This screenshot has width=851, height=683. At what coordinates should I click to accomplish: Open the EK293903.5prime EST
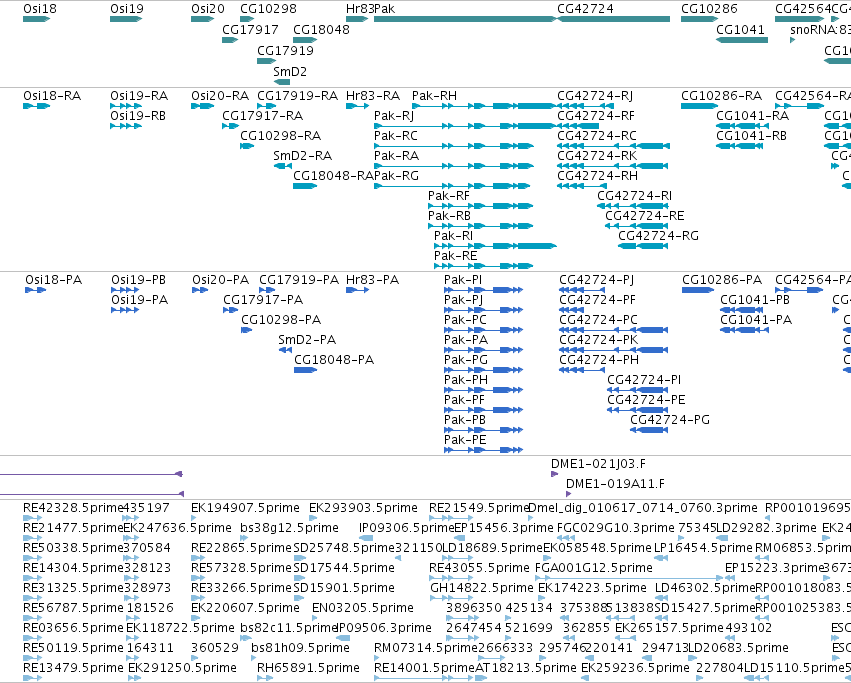point(313,518)
